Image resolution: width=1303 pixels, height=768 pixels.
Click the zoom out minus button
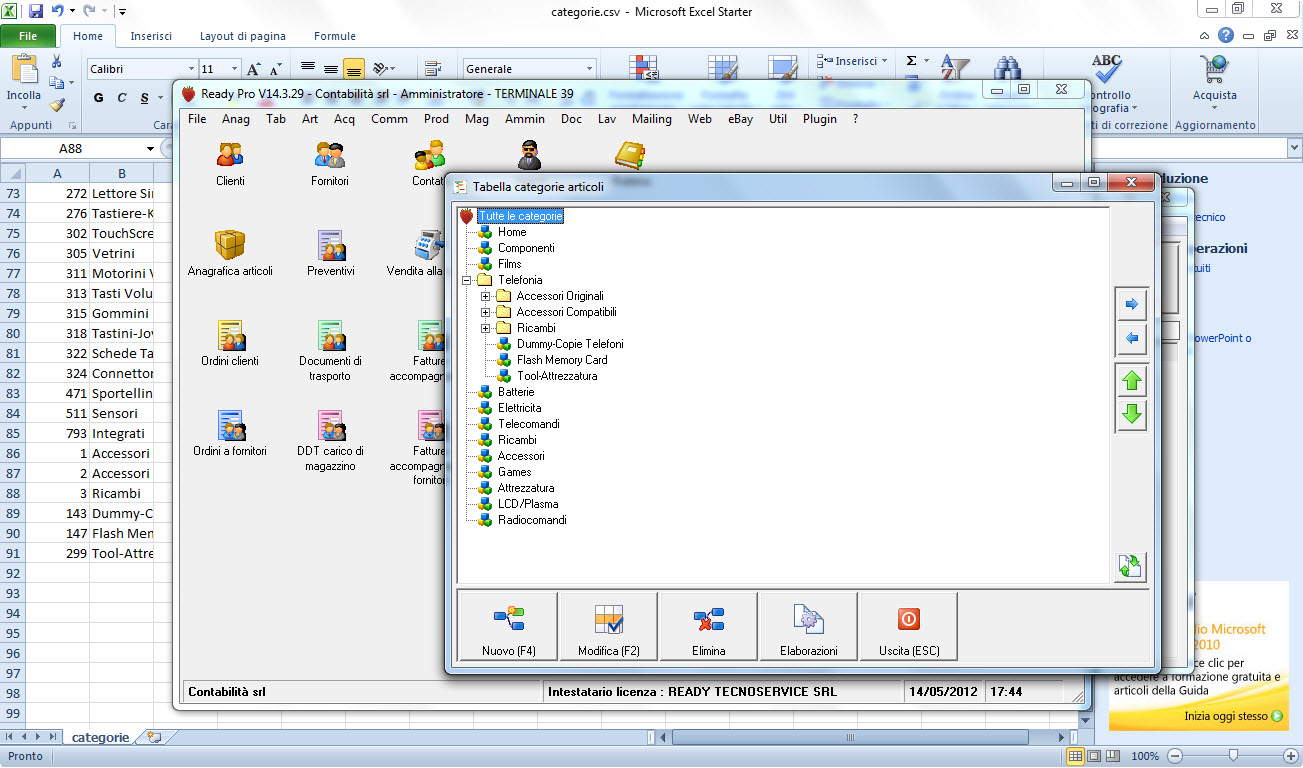click(1176, 756)
